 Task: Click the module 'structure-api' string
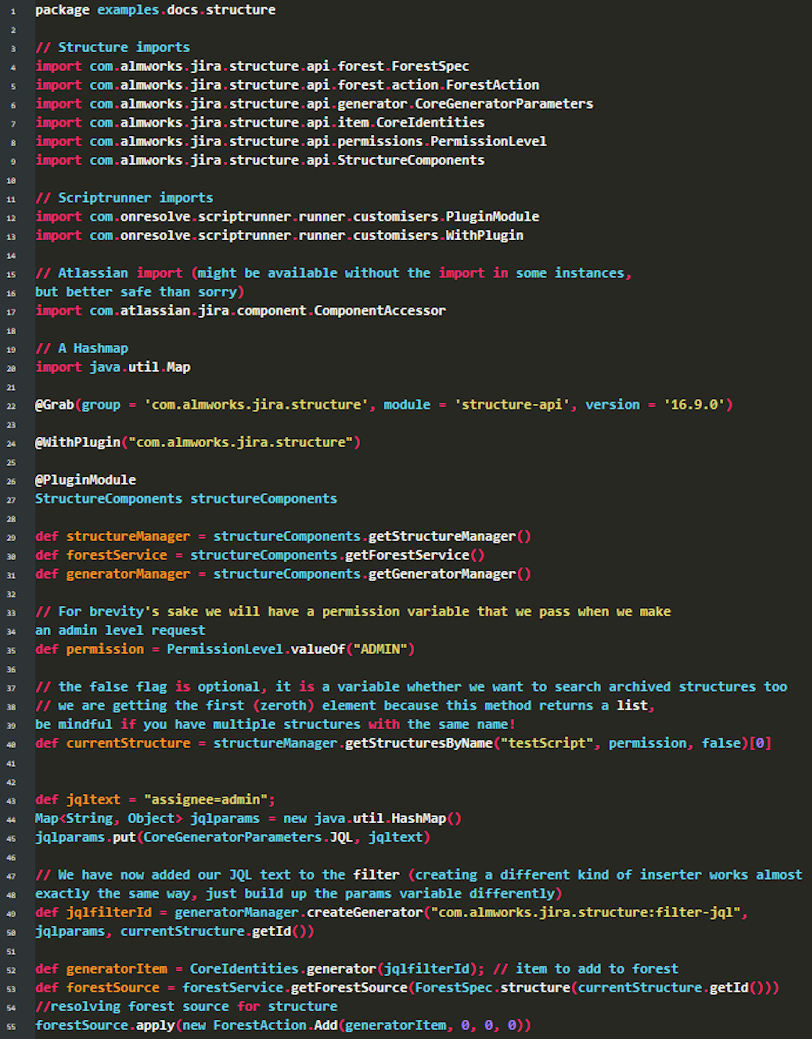point(512,404)
